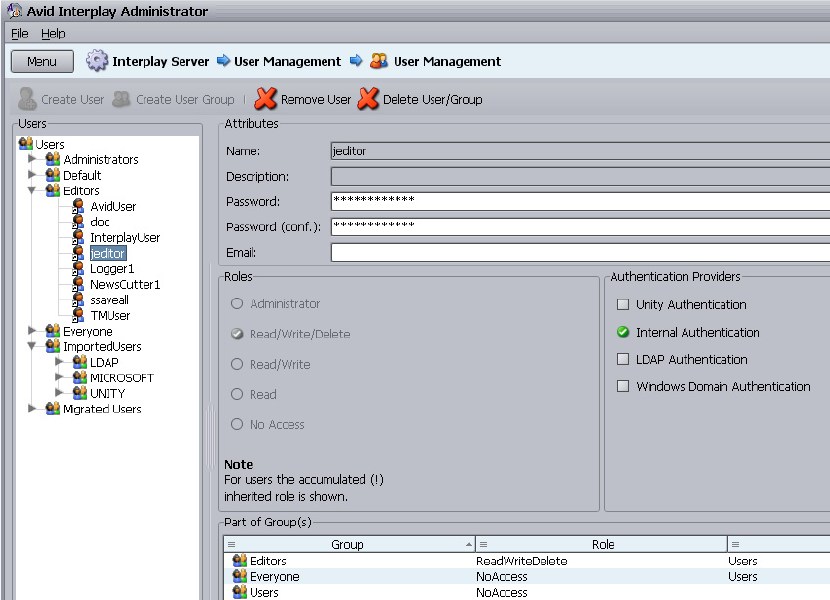Select the No Access role radio button
This screenshot has height=600, width=830.
tap(237, 424)
